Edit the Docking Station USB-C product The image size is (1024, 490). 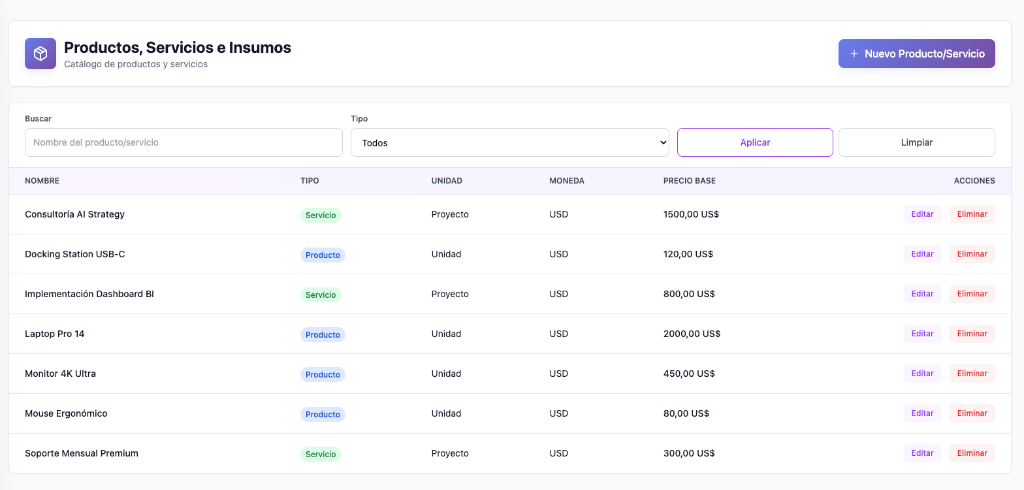(x=922, y=254)
